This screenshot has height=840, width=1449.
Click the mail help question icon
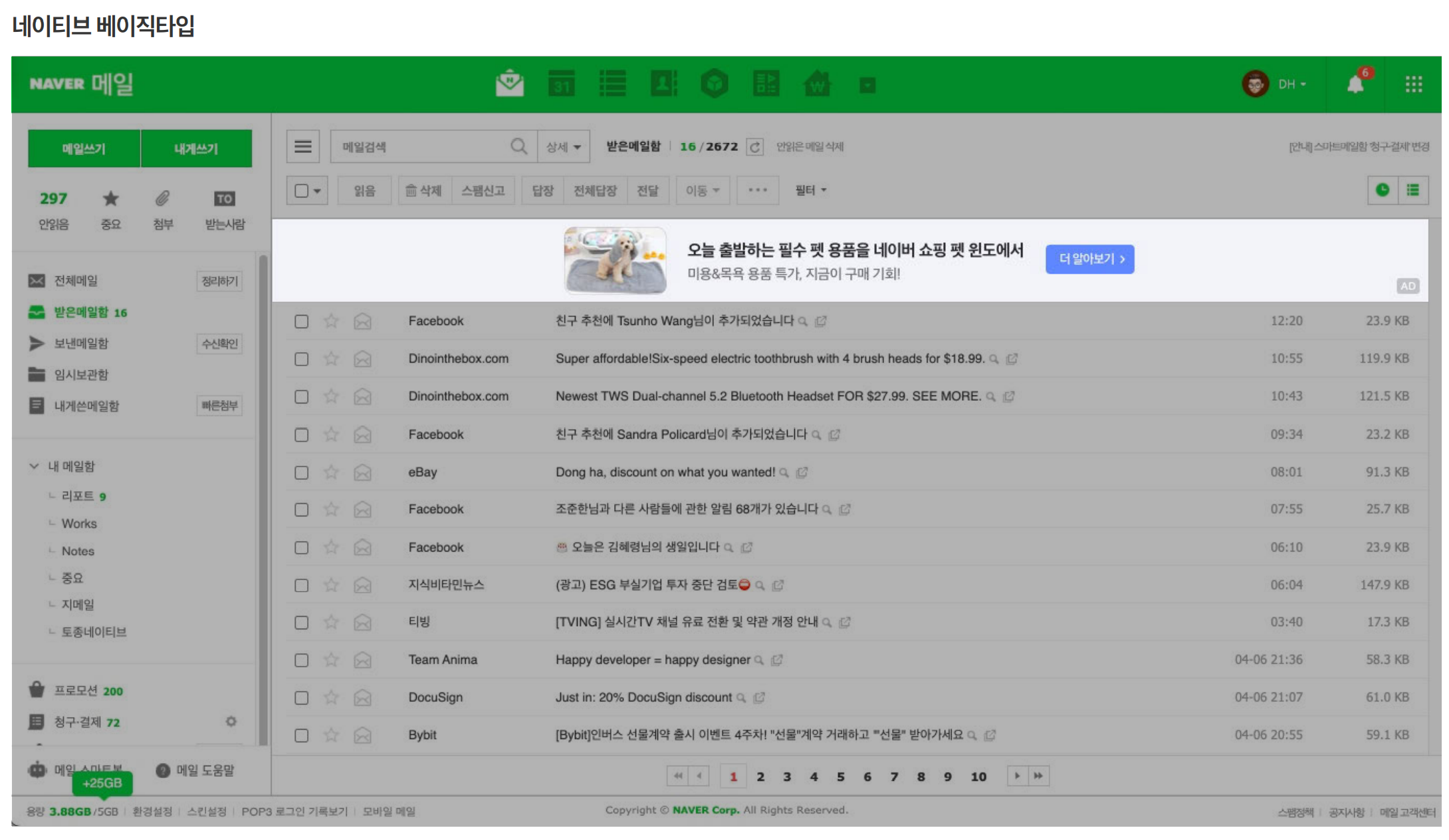point(163,770)
